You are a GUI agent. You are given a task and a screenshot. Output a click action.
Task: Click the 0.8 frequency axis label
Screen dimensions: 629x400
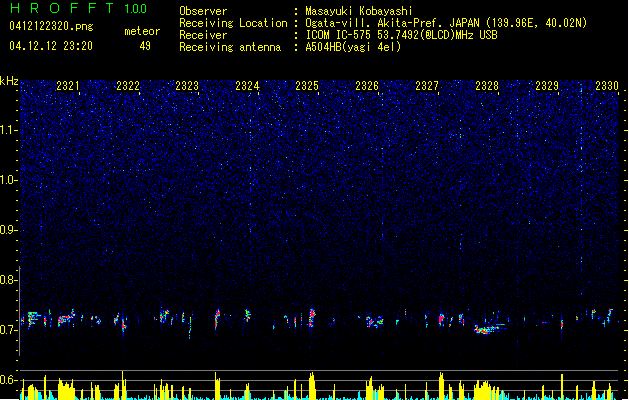(x=8, y=280)
